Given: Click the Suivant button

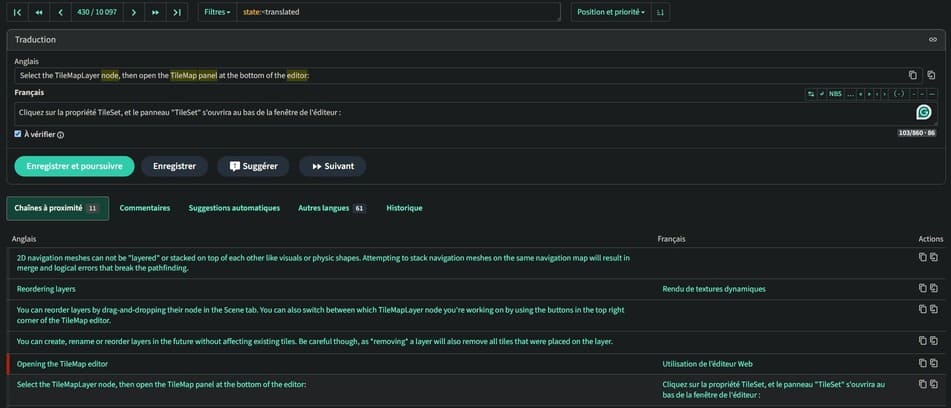Looking at the screenshot, I should 332,166.
